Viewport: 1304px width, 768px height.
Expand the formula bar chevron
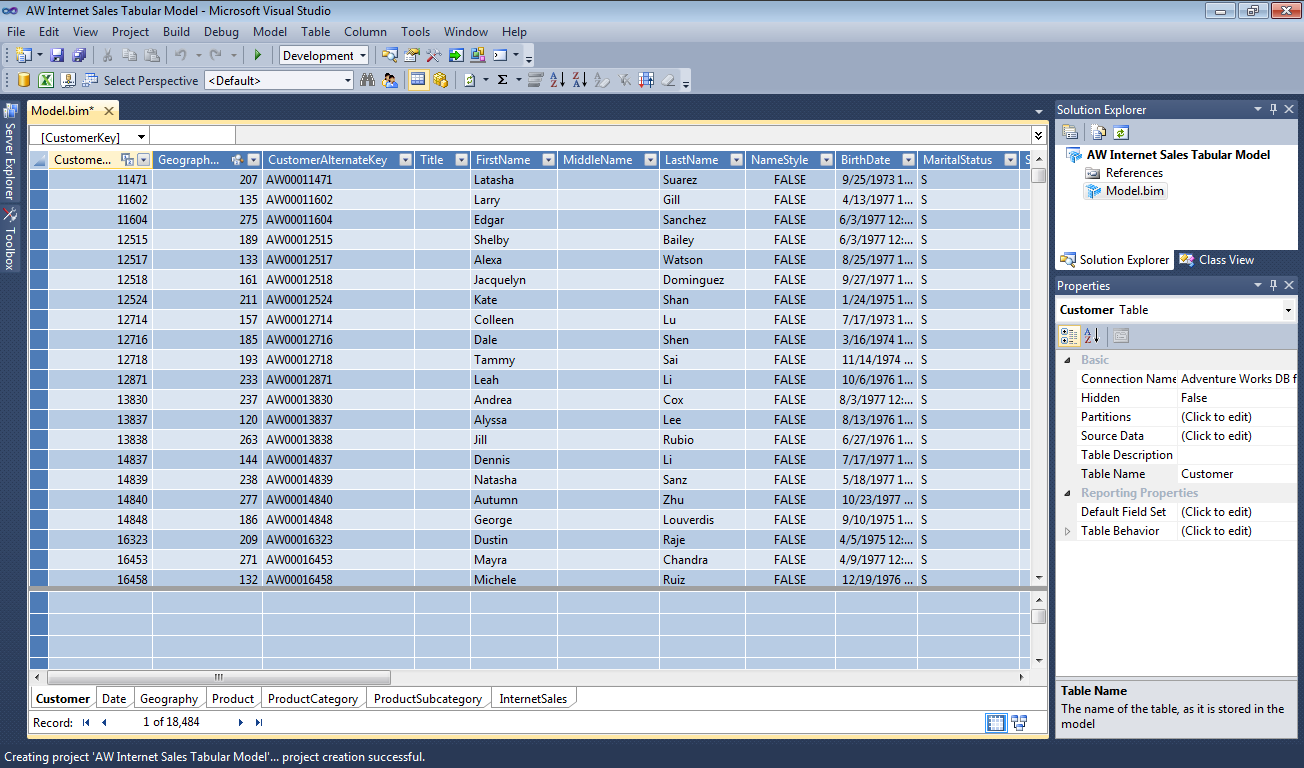click(1039, 136)
